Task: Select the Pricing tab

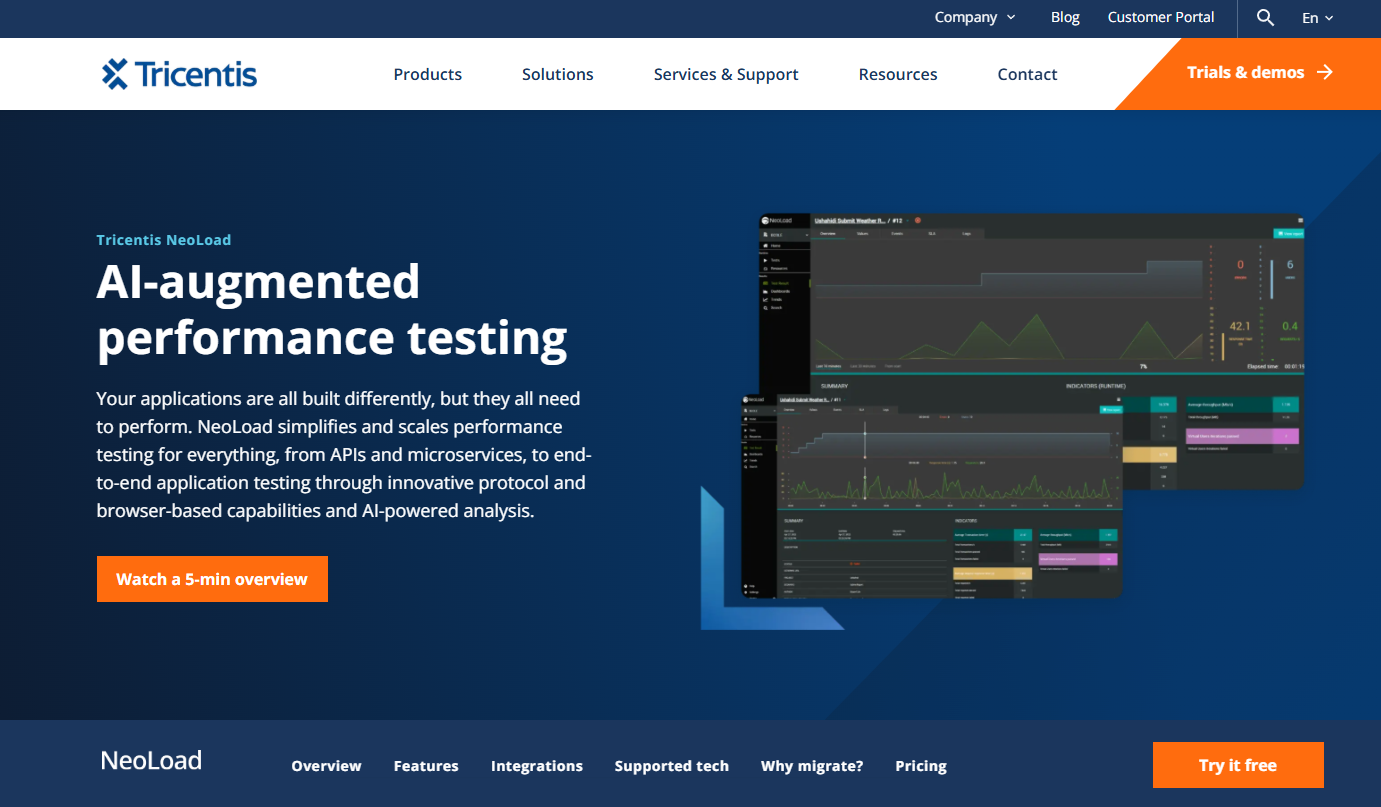Action: [921, 766]
